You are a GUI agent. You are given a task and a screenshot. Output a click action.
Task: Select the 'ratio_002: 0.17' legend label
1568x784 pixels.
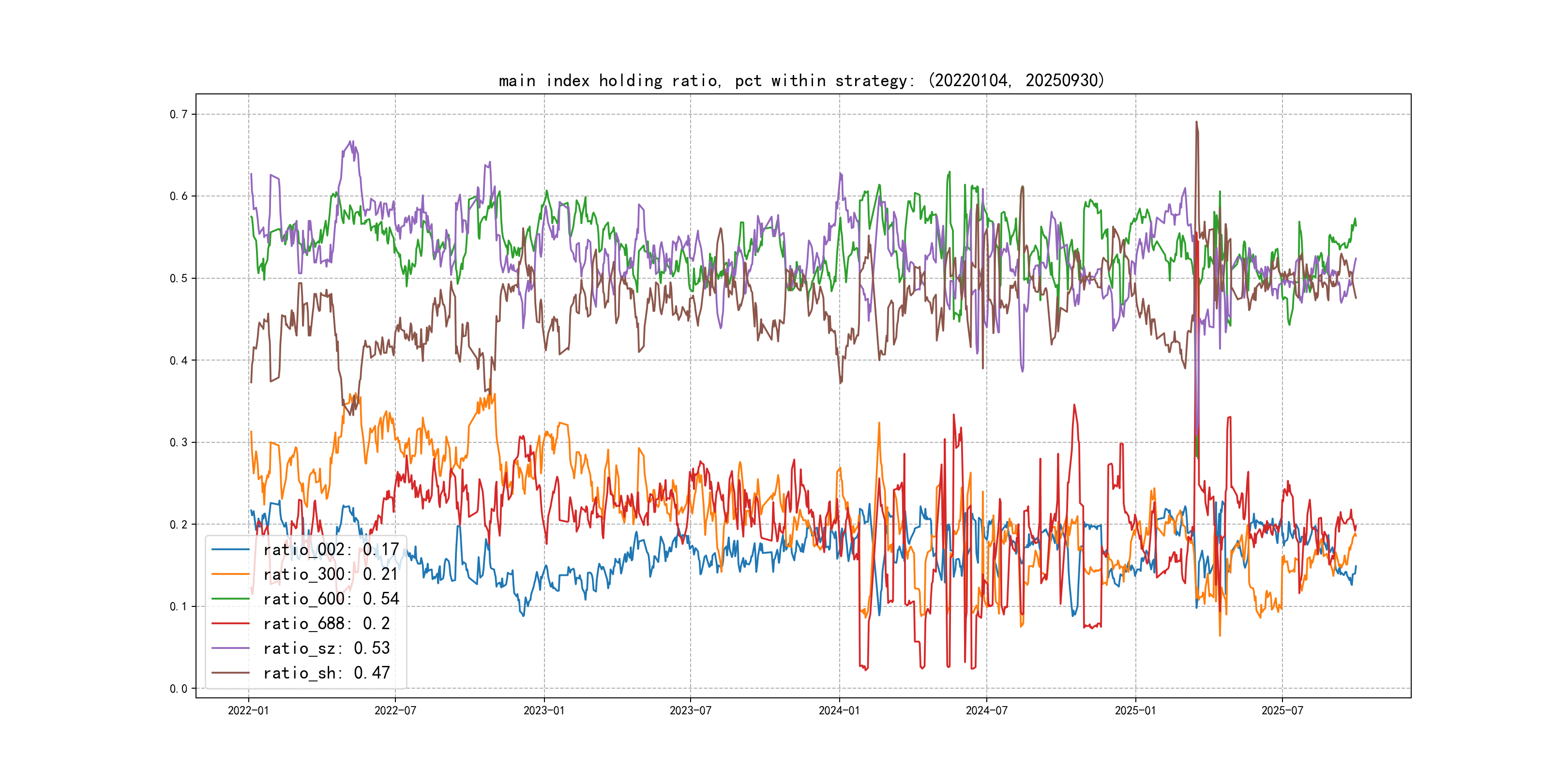tap(331, 550)
